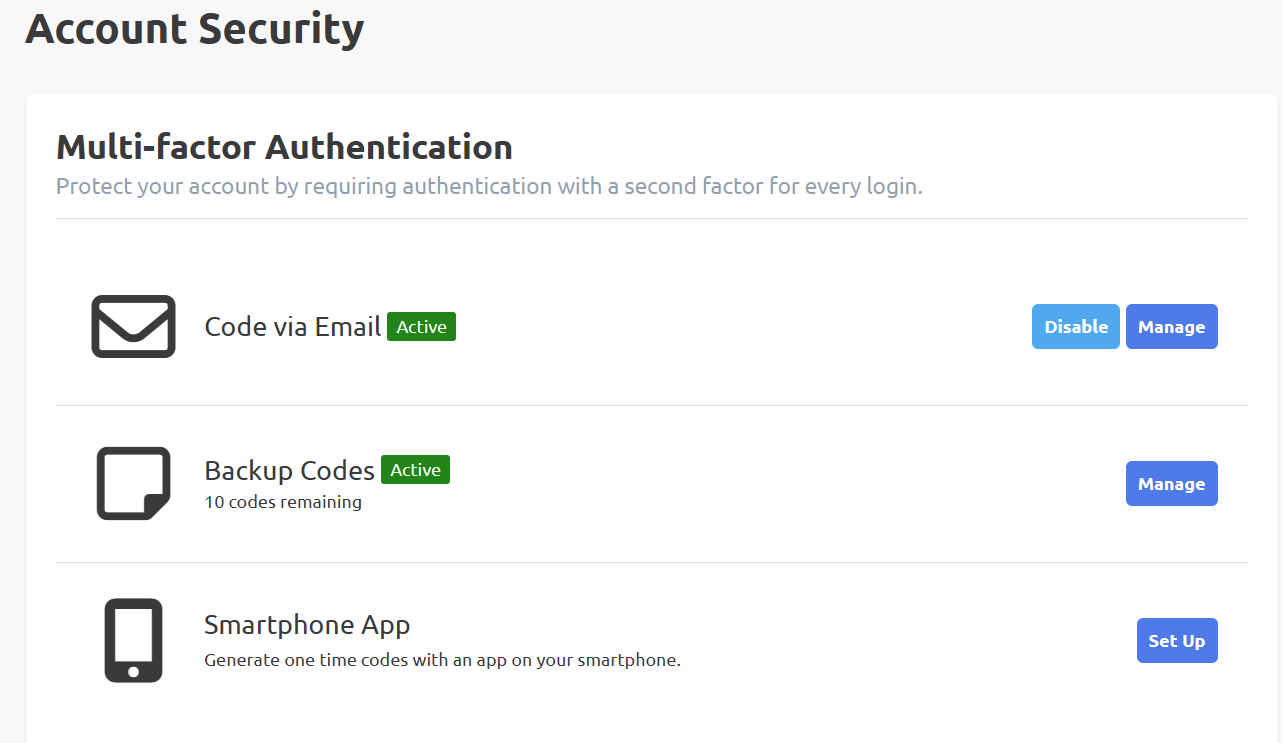Screen dimensions: 1283x743
Task: Disable the Code via Email method
Action: coord(1075,327)
